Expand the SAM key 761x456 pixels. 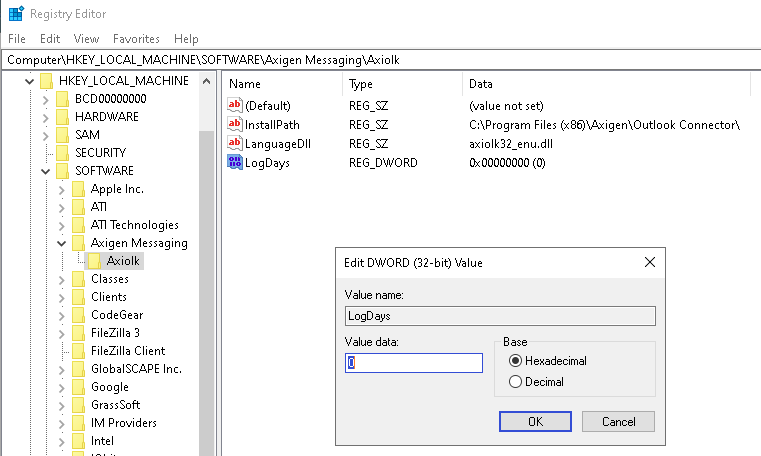[x=46, y=135]
